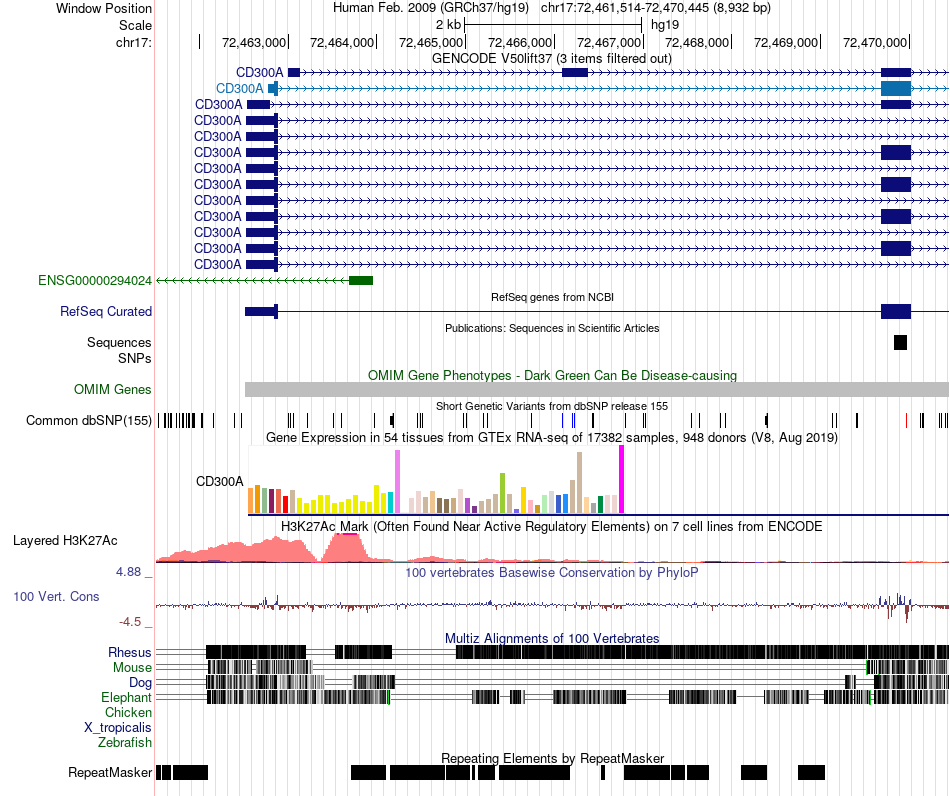Click the Scale label
The image size is (950, 796).
[136, 25]
